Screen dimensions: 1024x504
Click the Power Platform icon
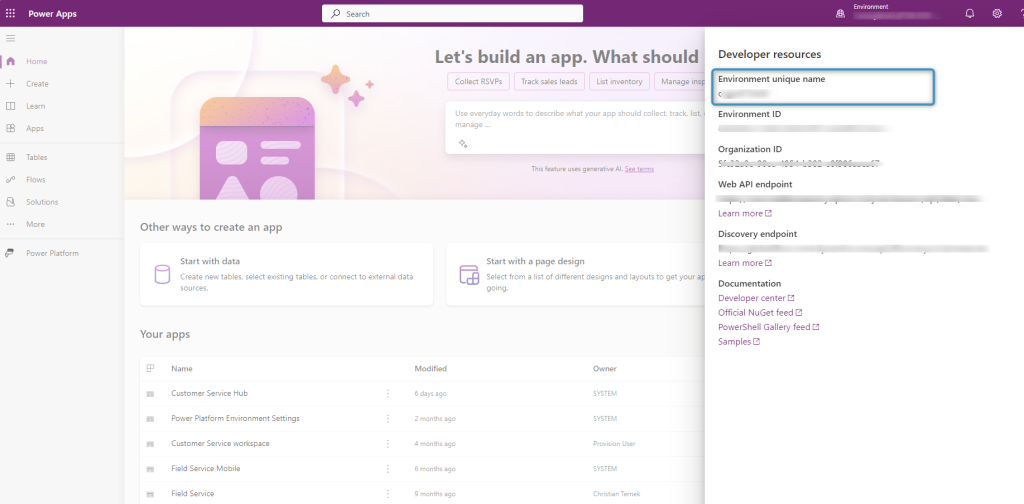[10, 253]
